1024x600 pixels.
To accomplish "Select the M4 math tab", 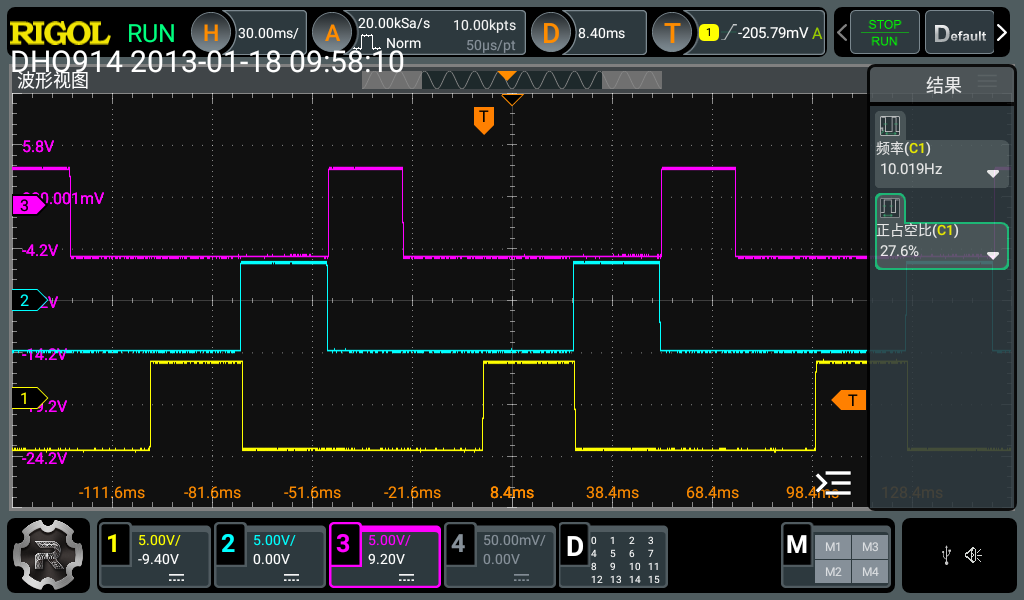I will 869,571.
